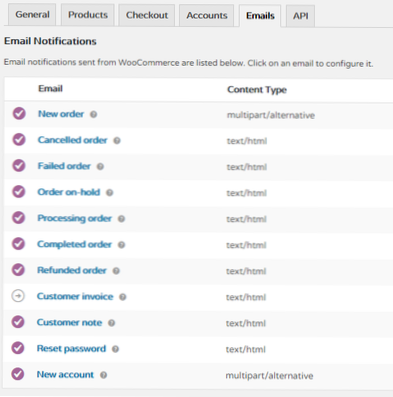Click the enabled checkmark icon for Customer note
This screenshot has width=393, height=397.
coord(18,322)
